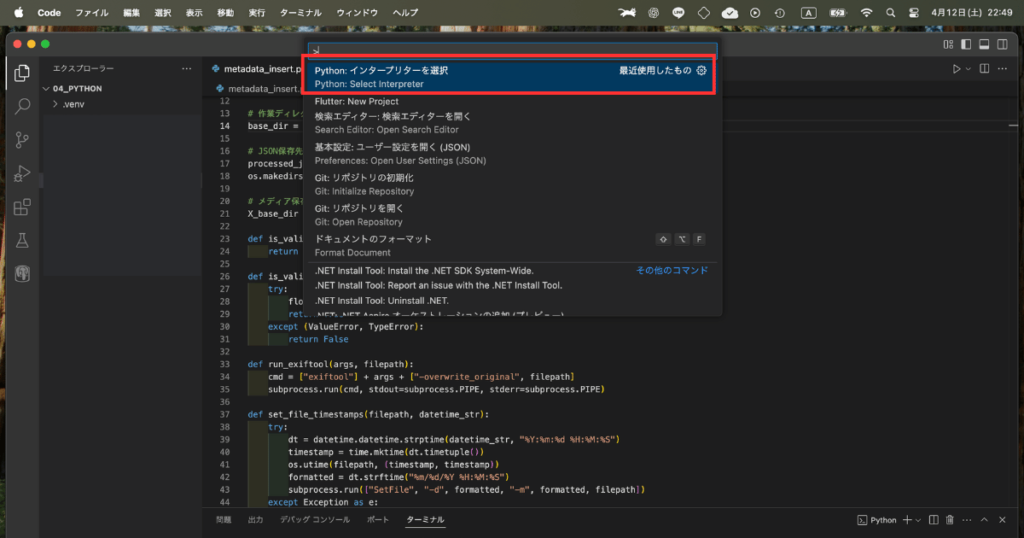Choose .NET Install Tool: Uninstall .NET

(x=514, y=300)
